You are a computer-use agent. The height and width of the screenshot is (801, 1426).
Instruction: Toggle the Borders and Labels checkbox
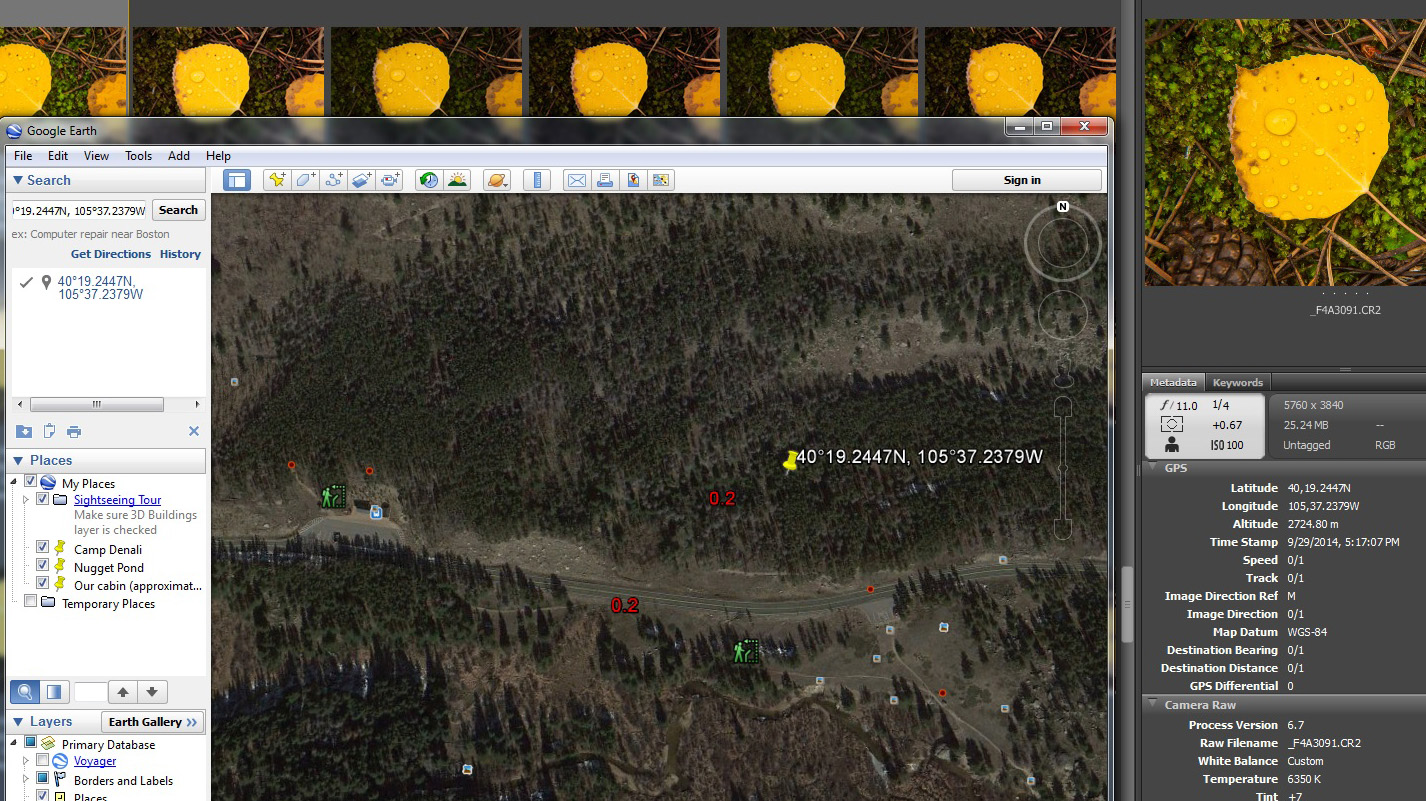click(42, 779)
